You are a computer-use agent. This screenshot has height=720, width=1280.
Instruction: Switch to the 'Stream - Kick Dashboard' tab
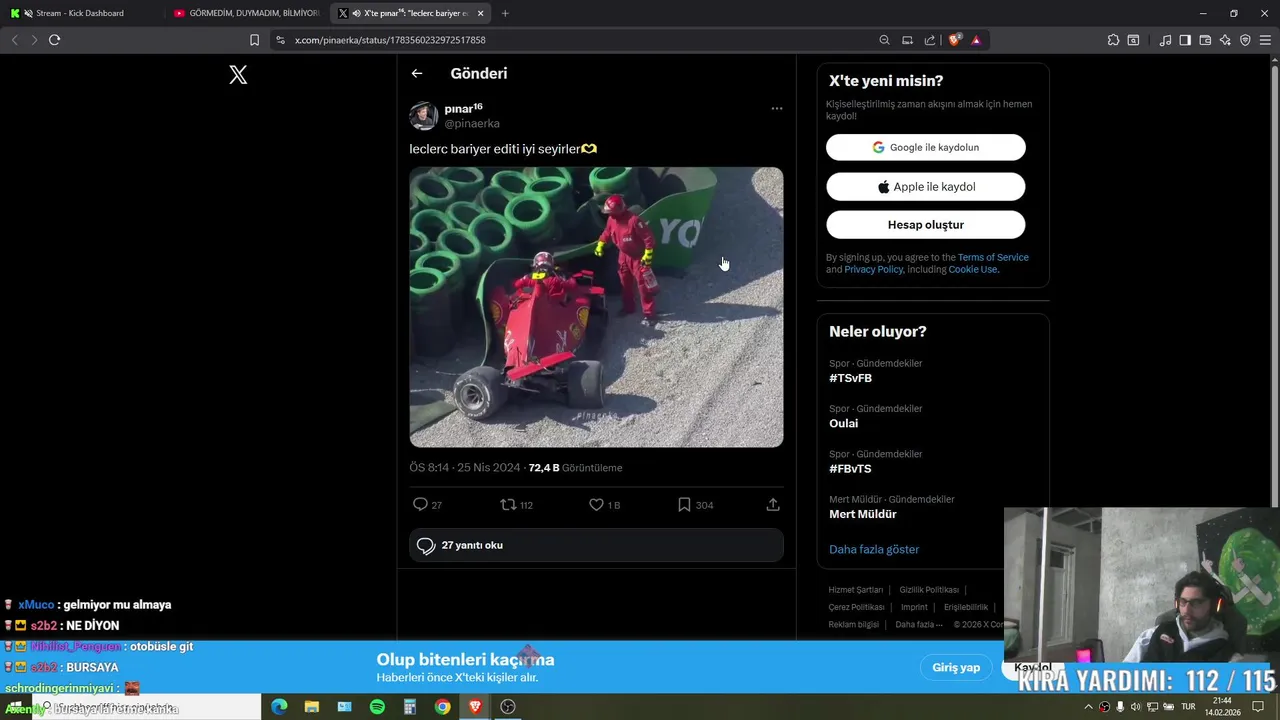[x=80, y=13]
